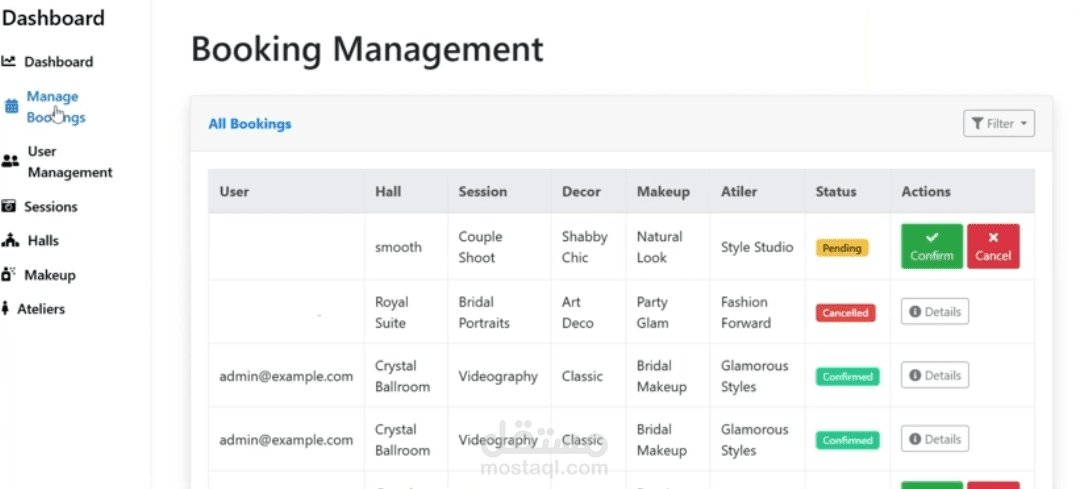Cancel the pending smooth hall booking
The image size is (1089, 489).
click(993, 246)
